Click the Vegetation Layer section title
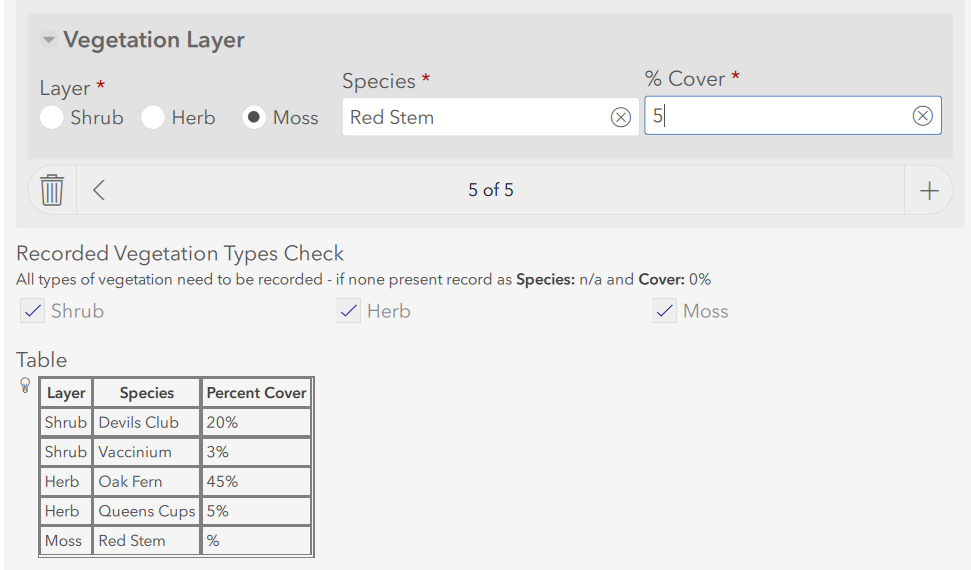This screenshot has width=971, height=570. (154, 40)
